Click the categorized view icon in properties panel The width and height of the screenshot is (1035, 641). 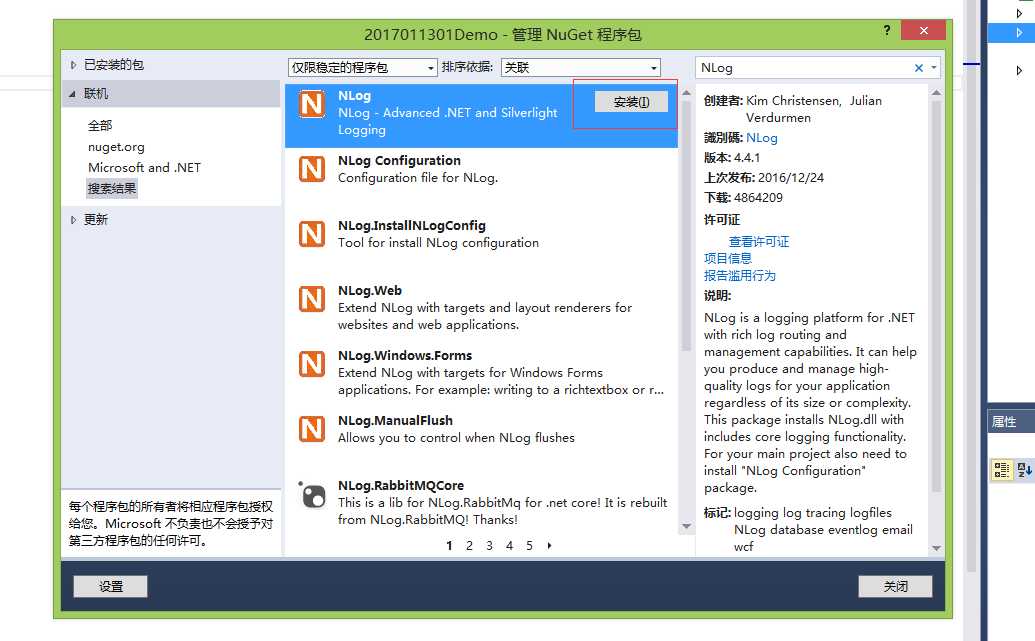click(x=1001, y=469)
